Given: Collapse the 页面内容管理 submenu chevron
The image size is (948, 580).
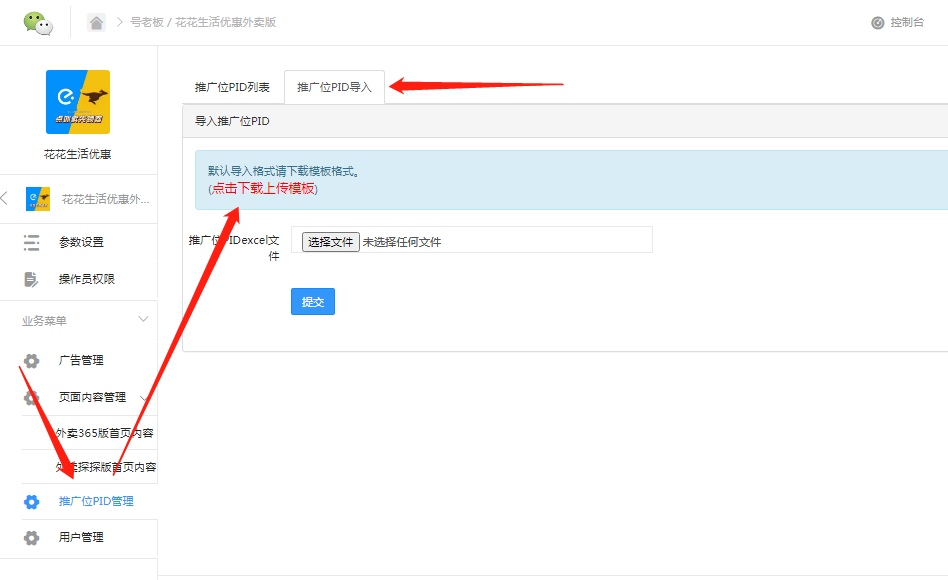Looking at the screenshot, I should [x=144, y=398].
